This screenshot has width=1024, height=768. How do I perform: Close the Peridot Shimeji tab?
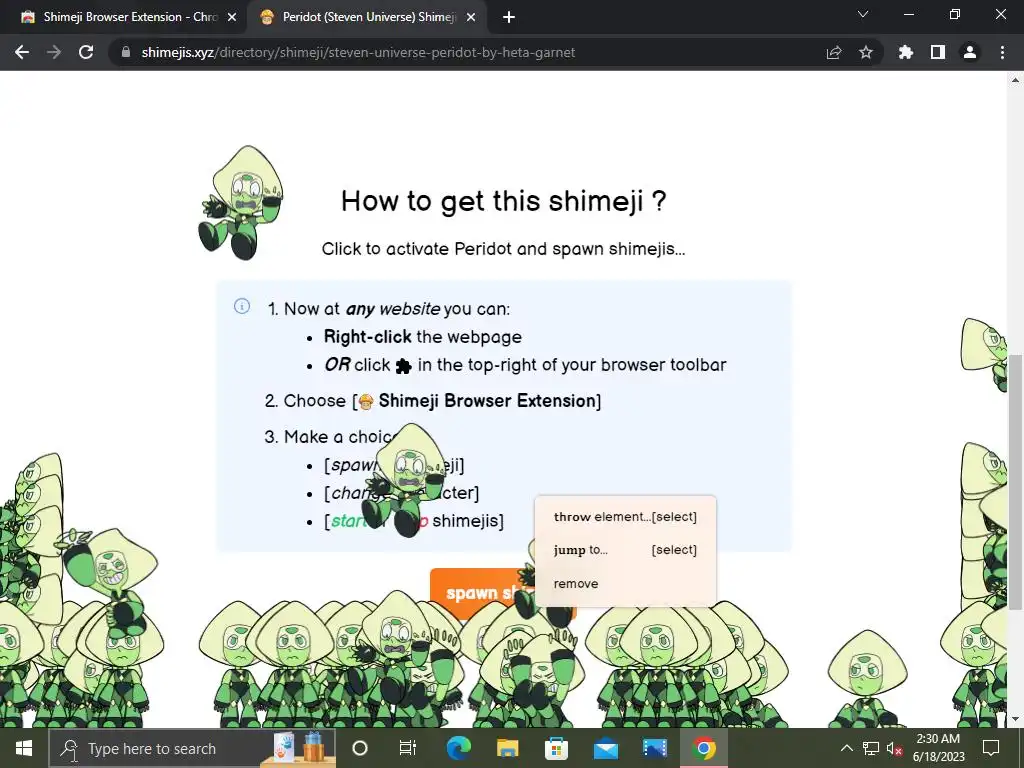pyautogui.click(x=470, y=18)
